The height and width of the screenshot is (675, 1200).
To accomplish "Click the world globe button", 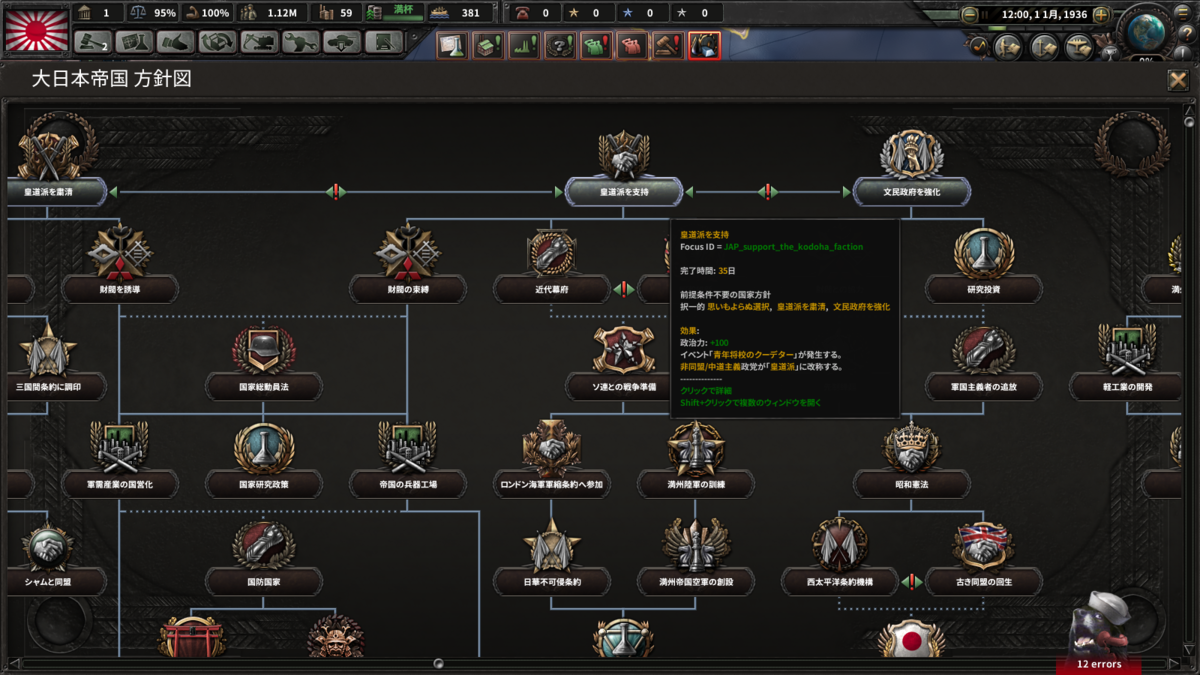I will (x=1148, y=32).
